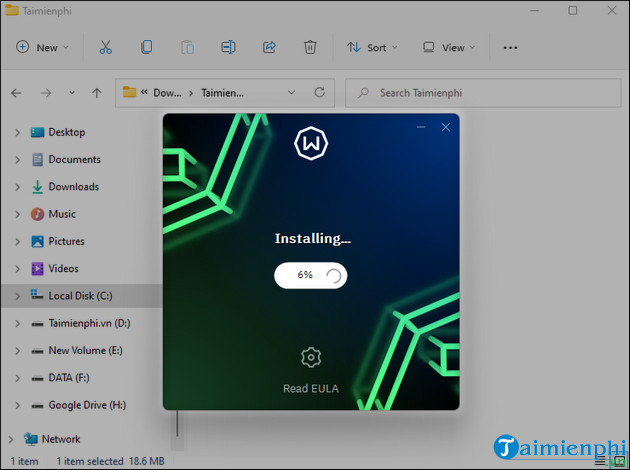Click the '1 item' status bar text
Screen dimensions: 630x470
click(25, 461)
